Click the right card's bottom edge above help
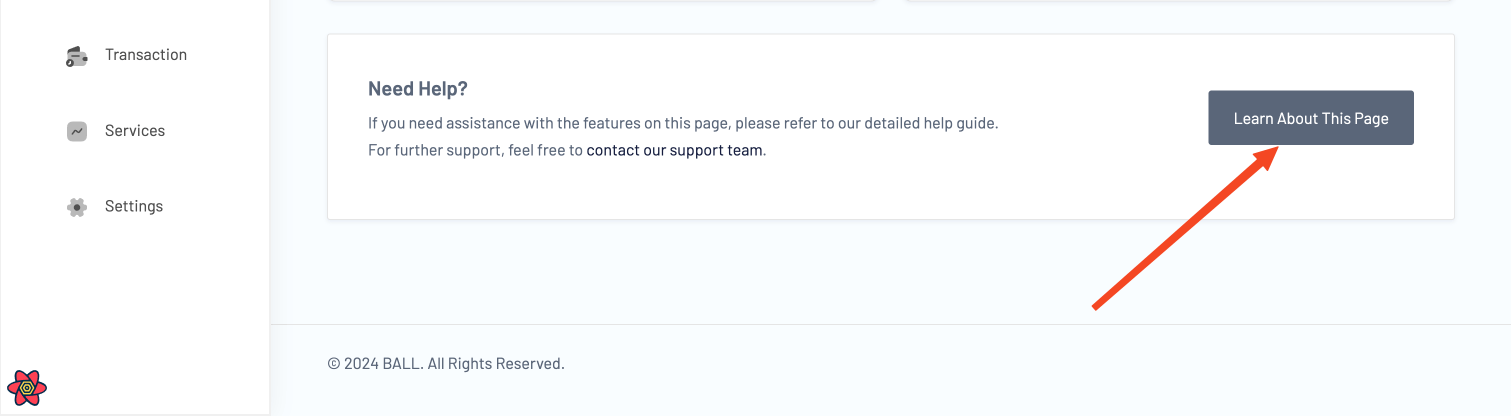 1179,2
